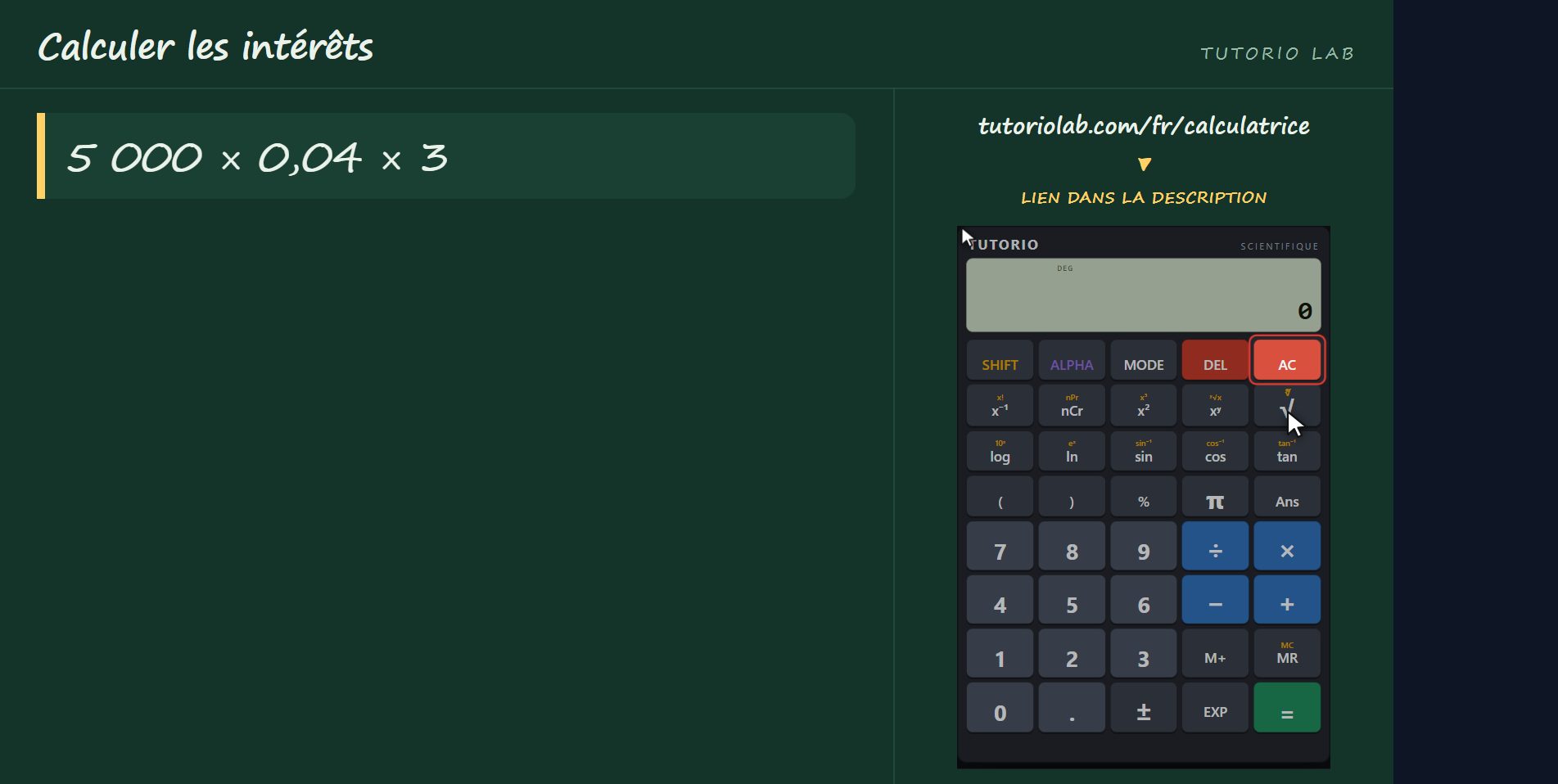Click the log key

(1000, 451)
